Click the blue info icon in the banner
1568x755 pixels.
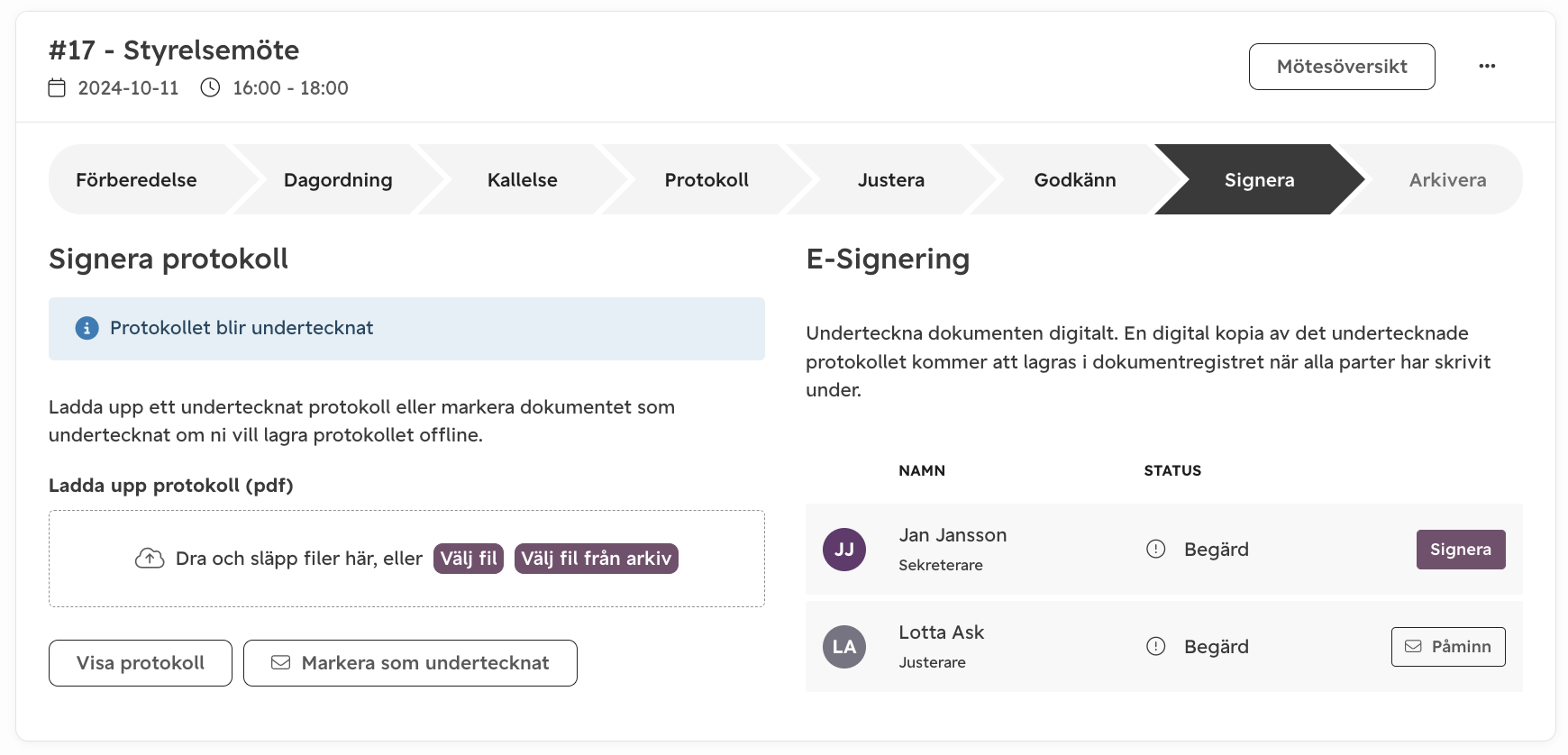pyautogui.click(x=87, y=328)
